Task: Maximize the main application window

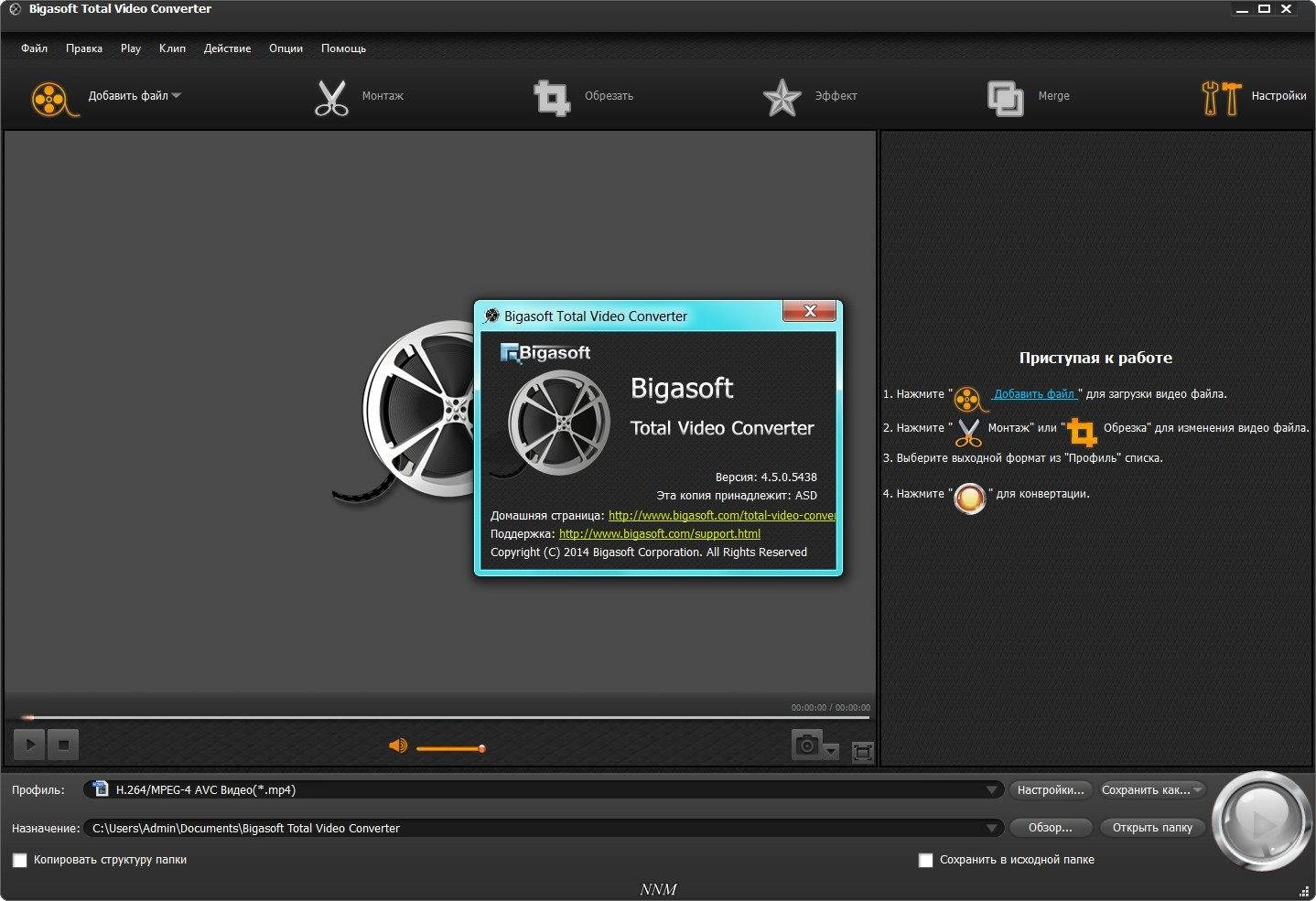Action: click(1264, 9)
